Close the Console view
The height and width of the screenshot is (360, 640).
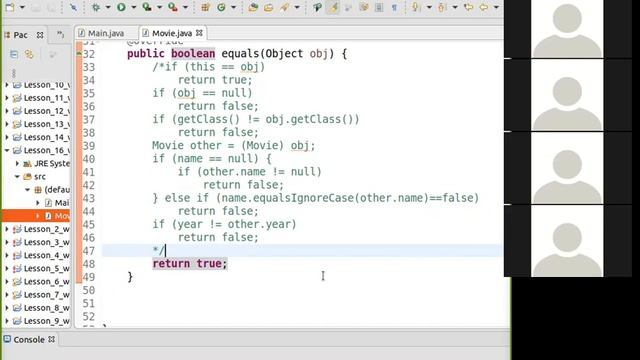(51, 339)
